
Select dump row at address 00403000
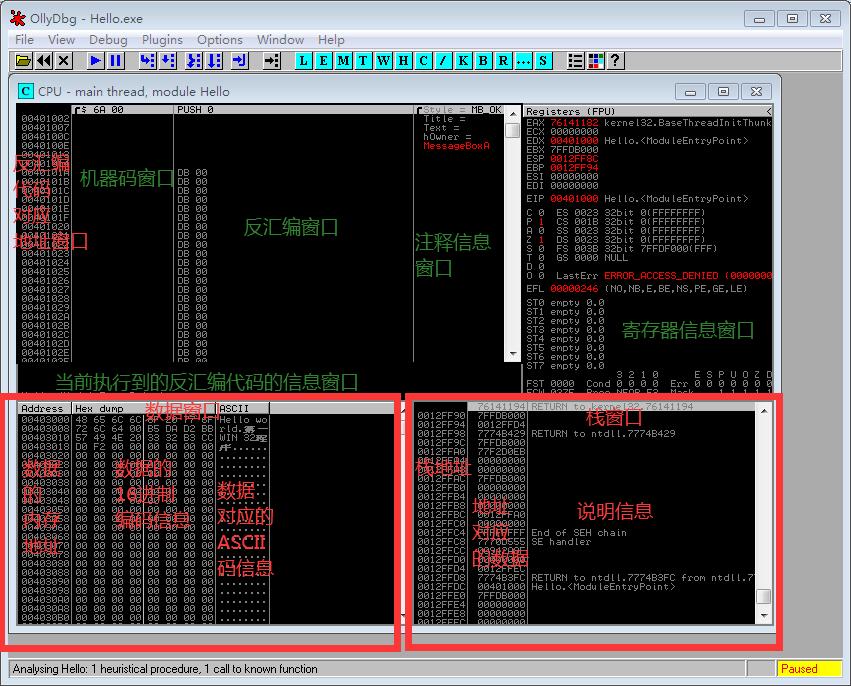click(144, 420)
